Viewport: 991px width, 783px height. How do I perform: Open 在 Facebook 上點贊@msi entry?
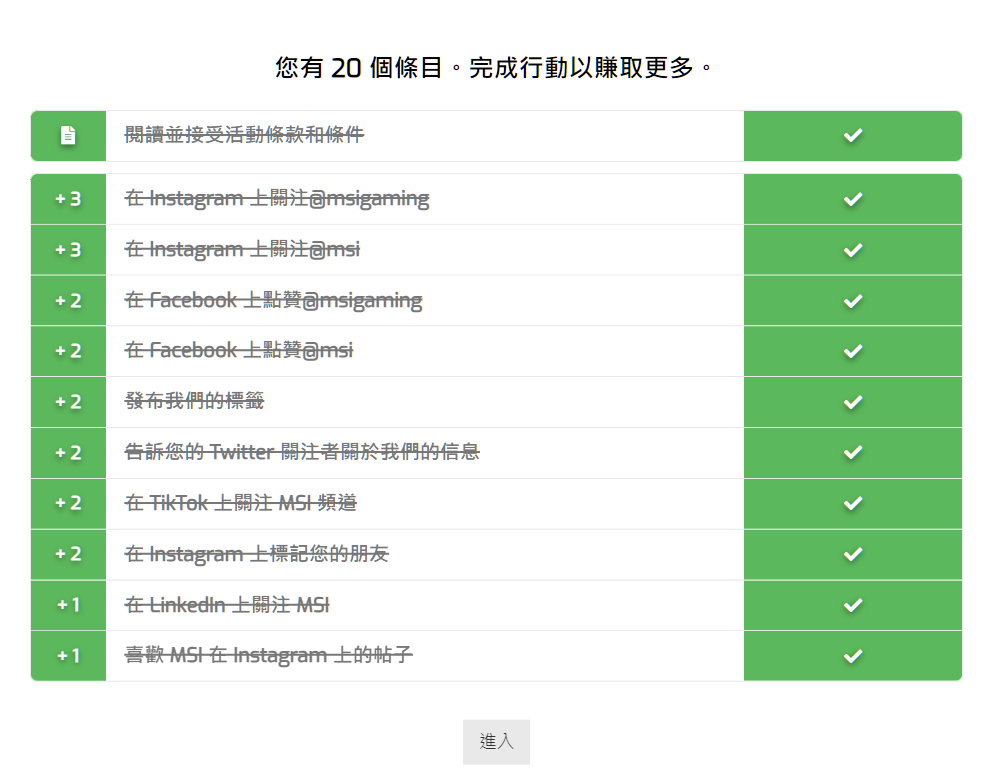click(239, 350)
